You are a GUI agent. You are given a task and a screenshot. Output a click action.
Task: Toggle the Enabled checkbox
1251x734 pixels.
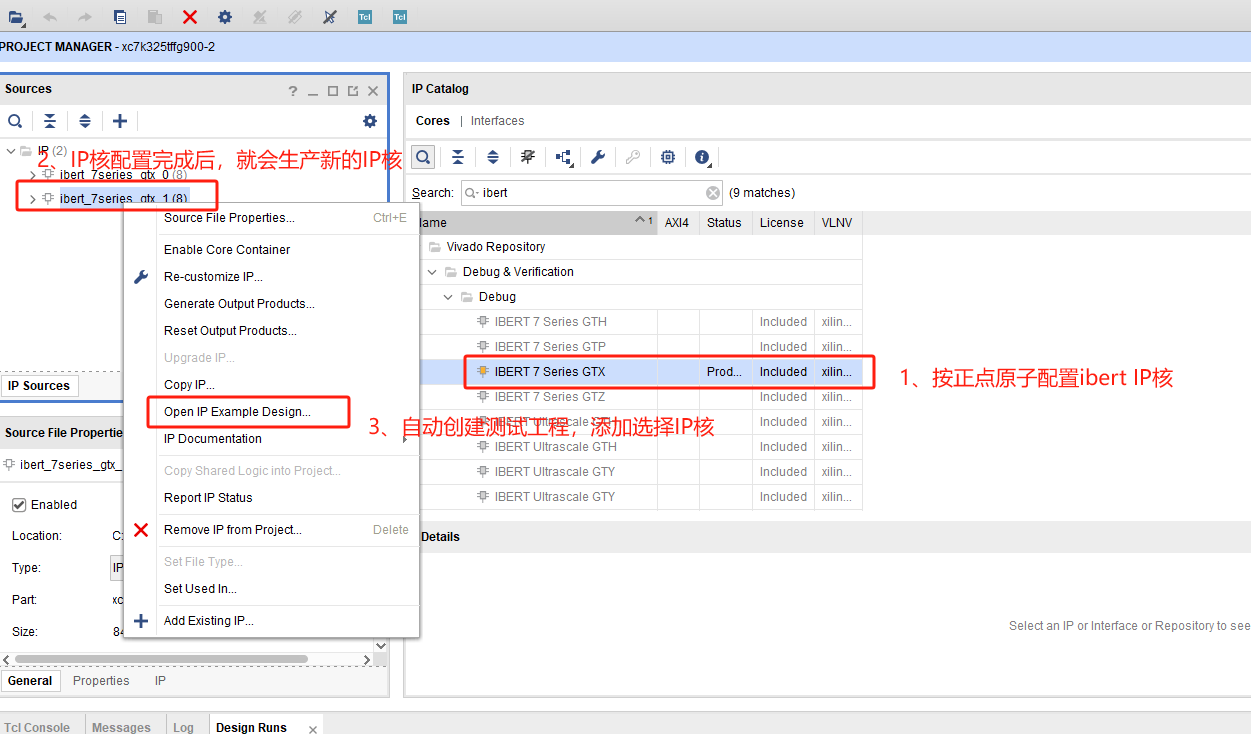point(18,505)
